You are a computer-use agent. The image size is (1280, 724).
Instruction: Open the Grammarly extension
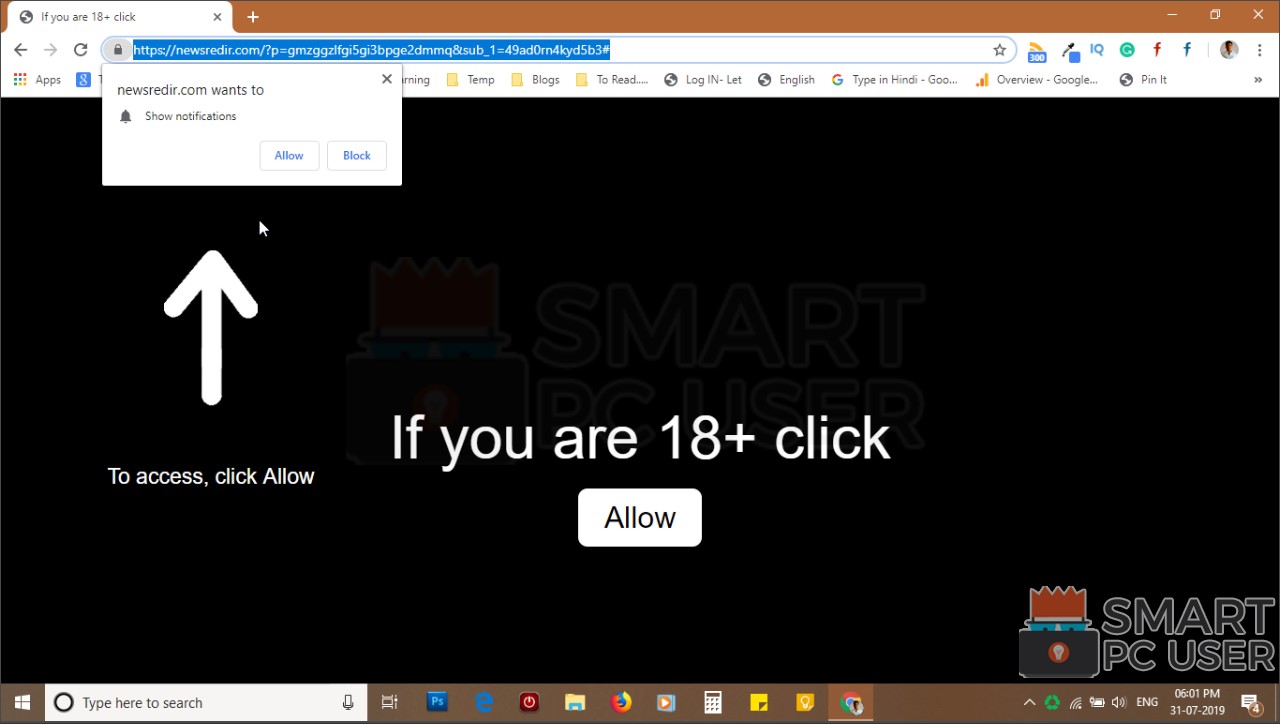tap(1127, 49)
